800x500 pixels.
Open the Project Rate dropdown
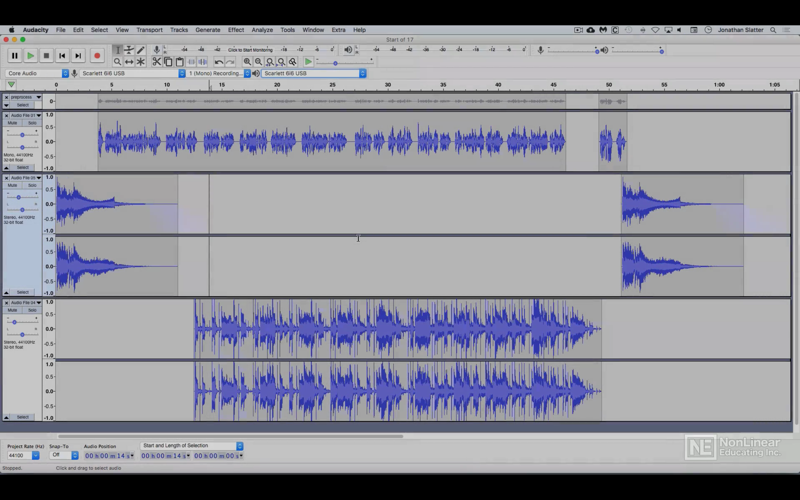[x=23, y=455]
